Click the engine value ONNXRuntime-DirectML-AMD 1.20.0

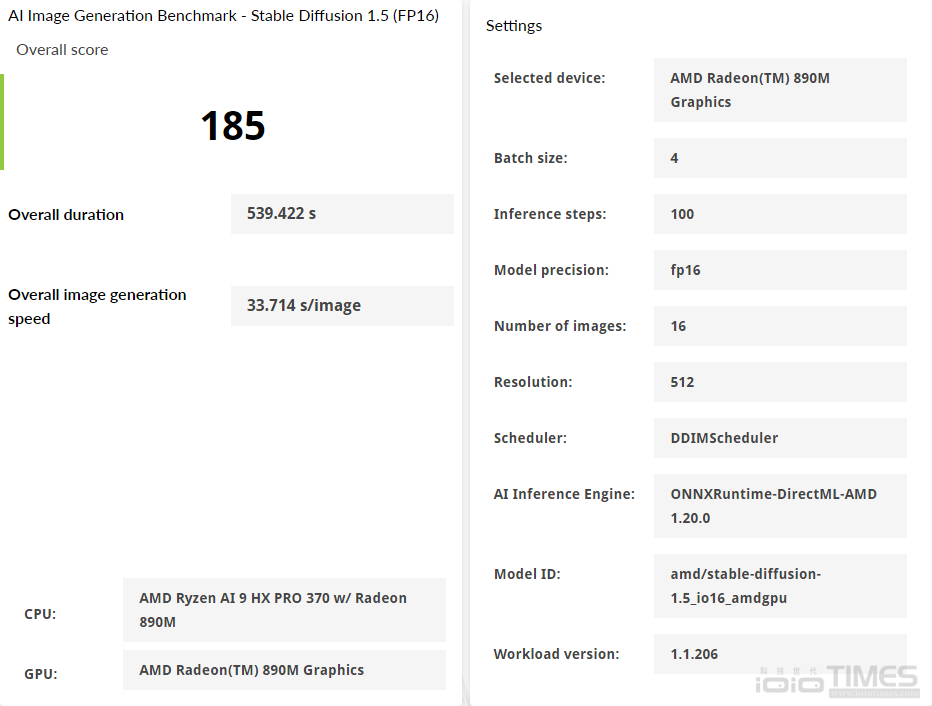[780, 506]
